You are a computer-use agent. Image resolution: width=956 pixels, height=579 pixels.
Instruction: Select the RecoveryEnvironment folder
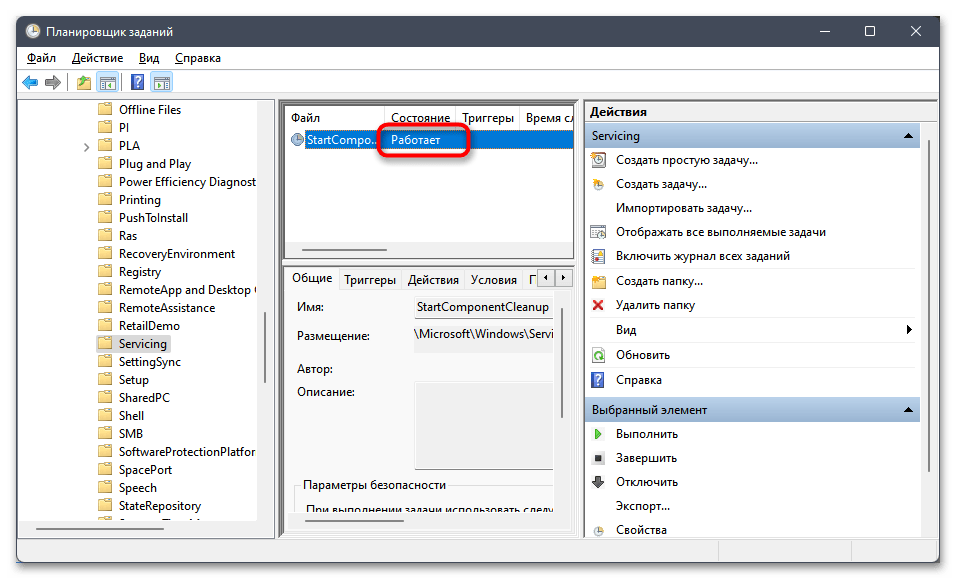(x=177, y=254)
